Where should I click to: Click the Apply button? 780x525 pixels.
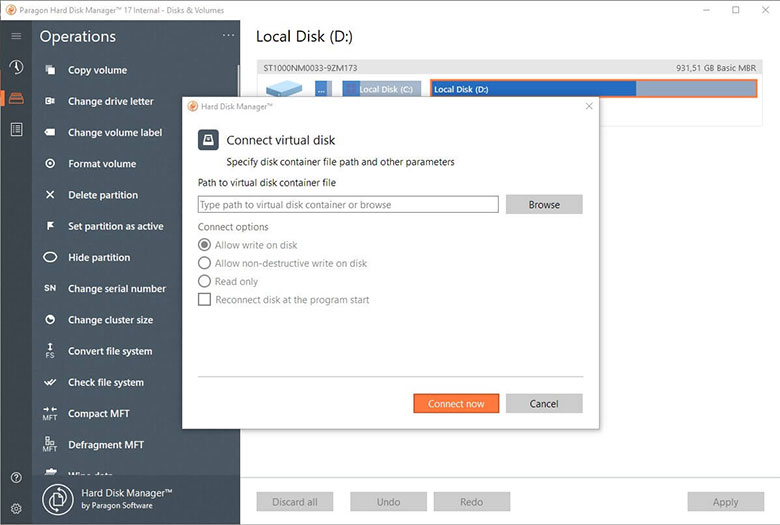point(726,502)
